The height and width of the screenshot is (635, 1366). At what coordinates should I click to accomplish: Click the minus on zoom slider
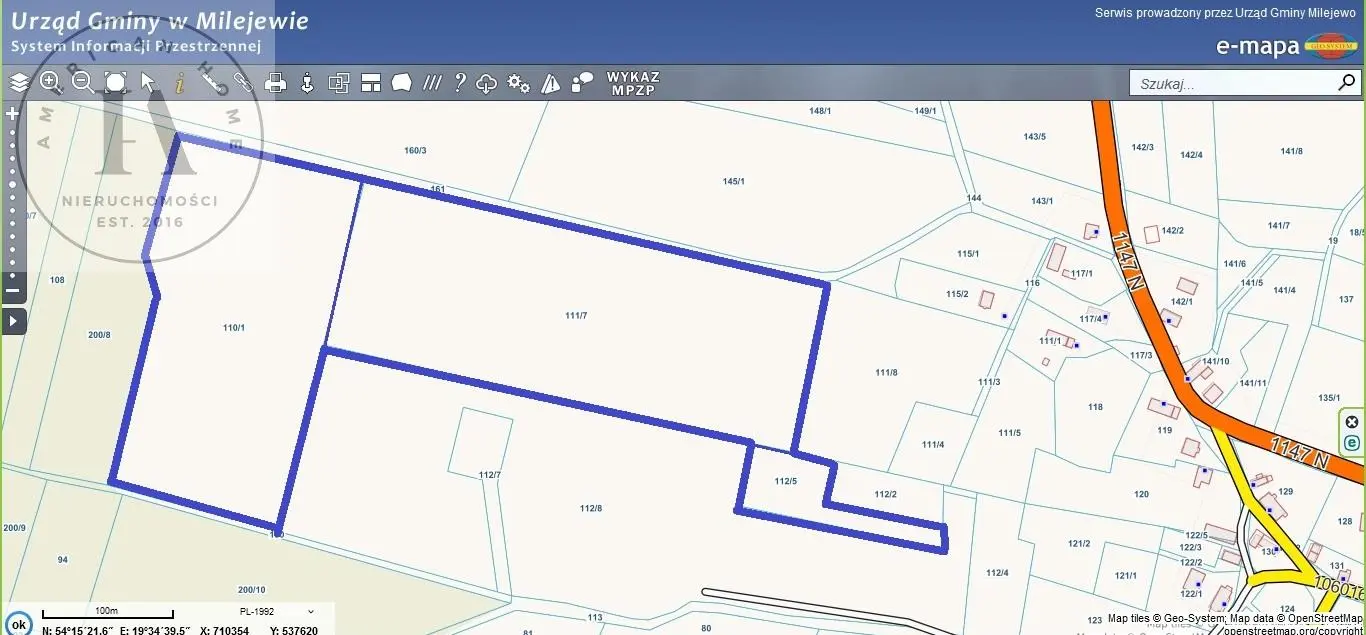coord(13,291)
